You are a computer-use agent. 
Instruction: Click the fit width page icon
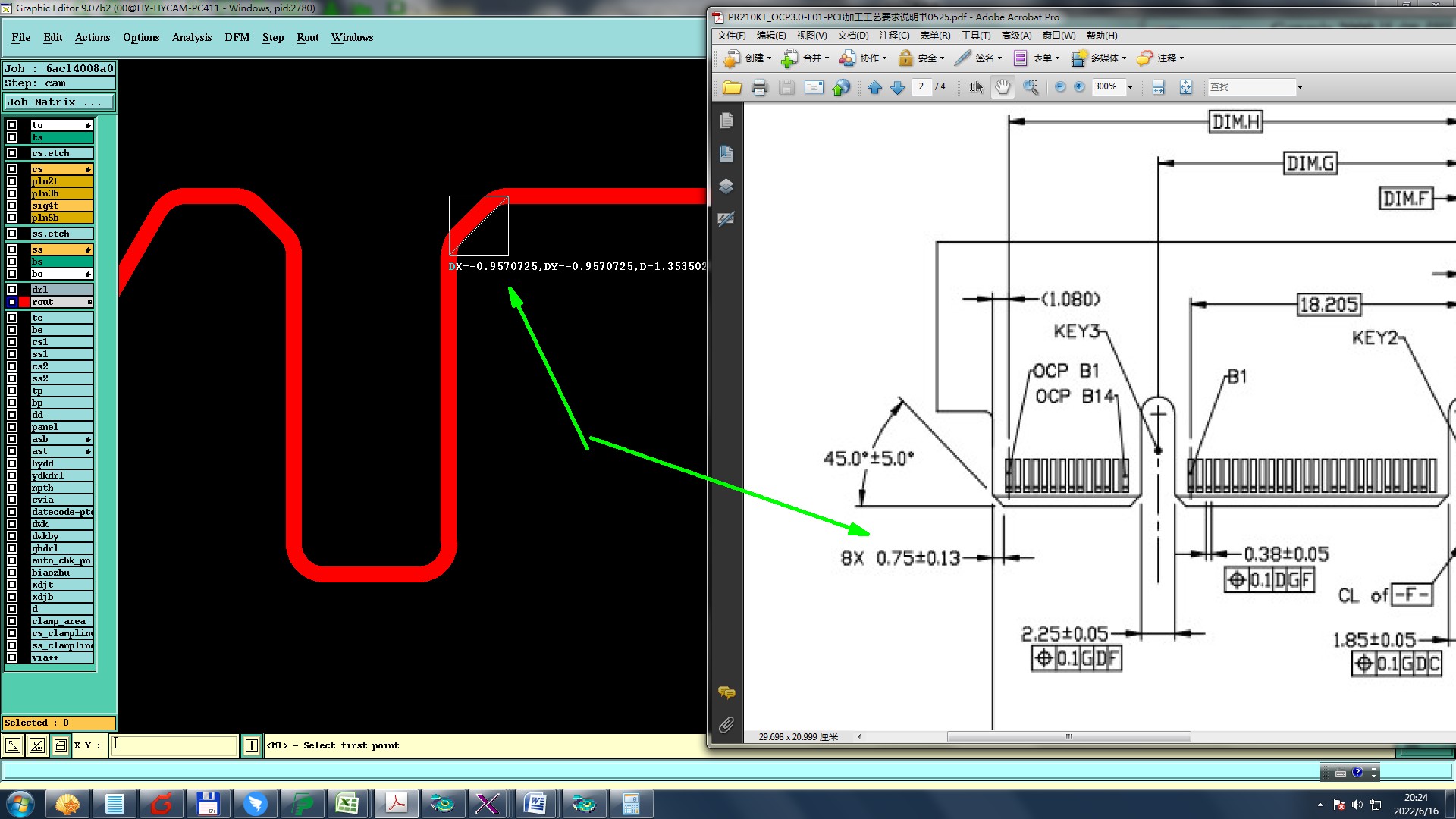click(1158, 87)
